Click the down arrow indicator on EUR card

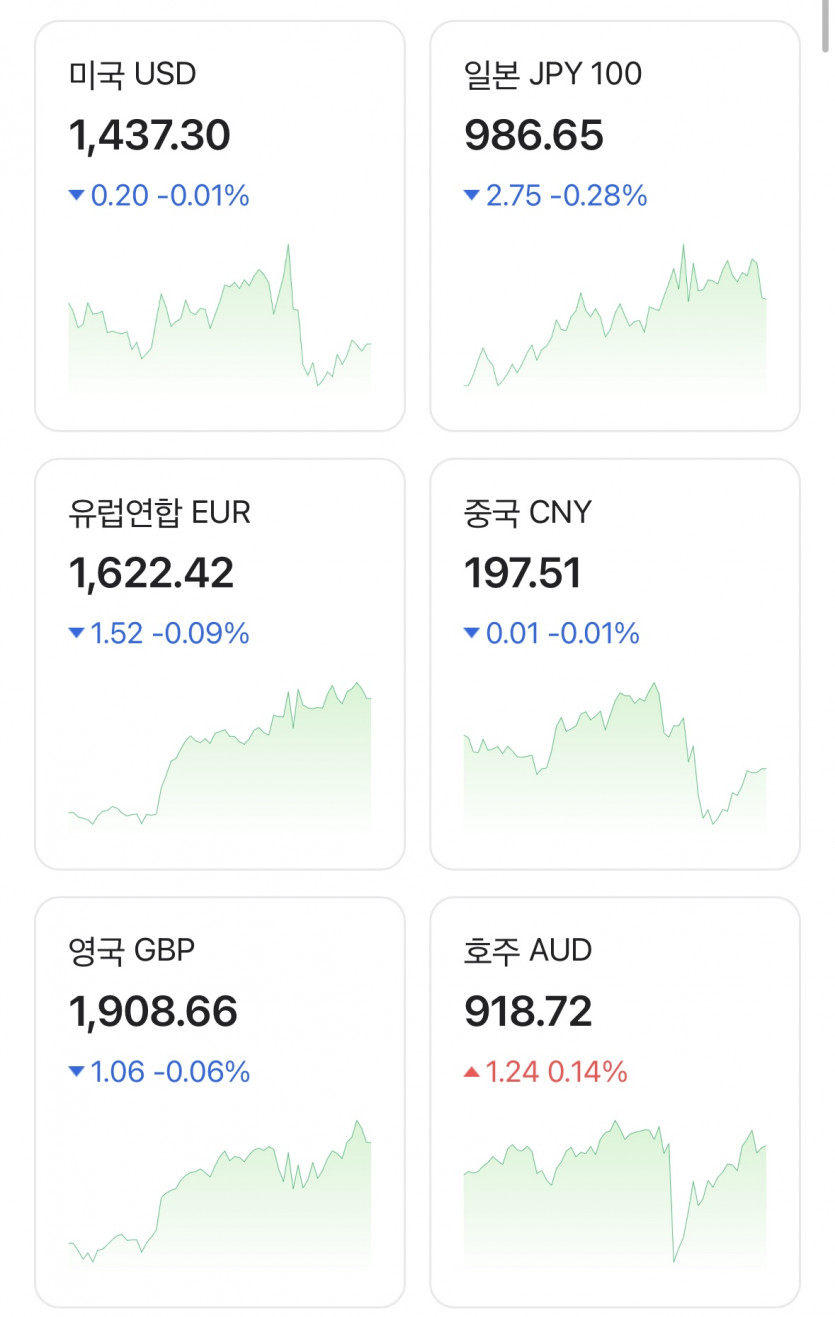76,634
